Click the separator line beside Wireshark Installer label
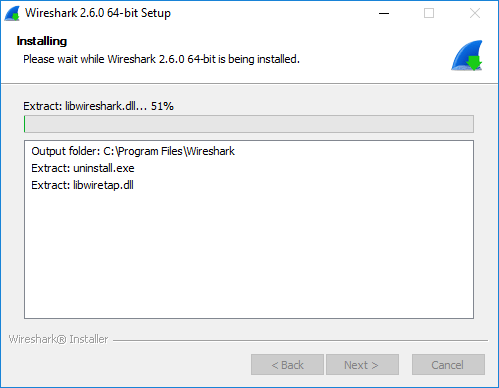This screenshot has width=499, height=388. (x=300, y=341)
